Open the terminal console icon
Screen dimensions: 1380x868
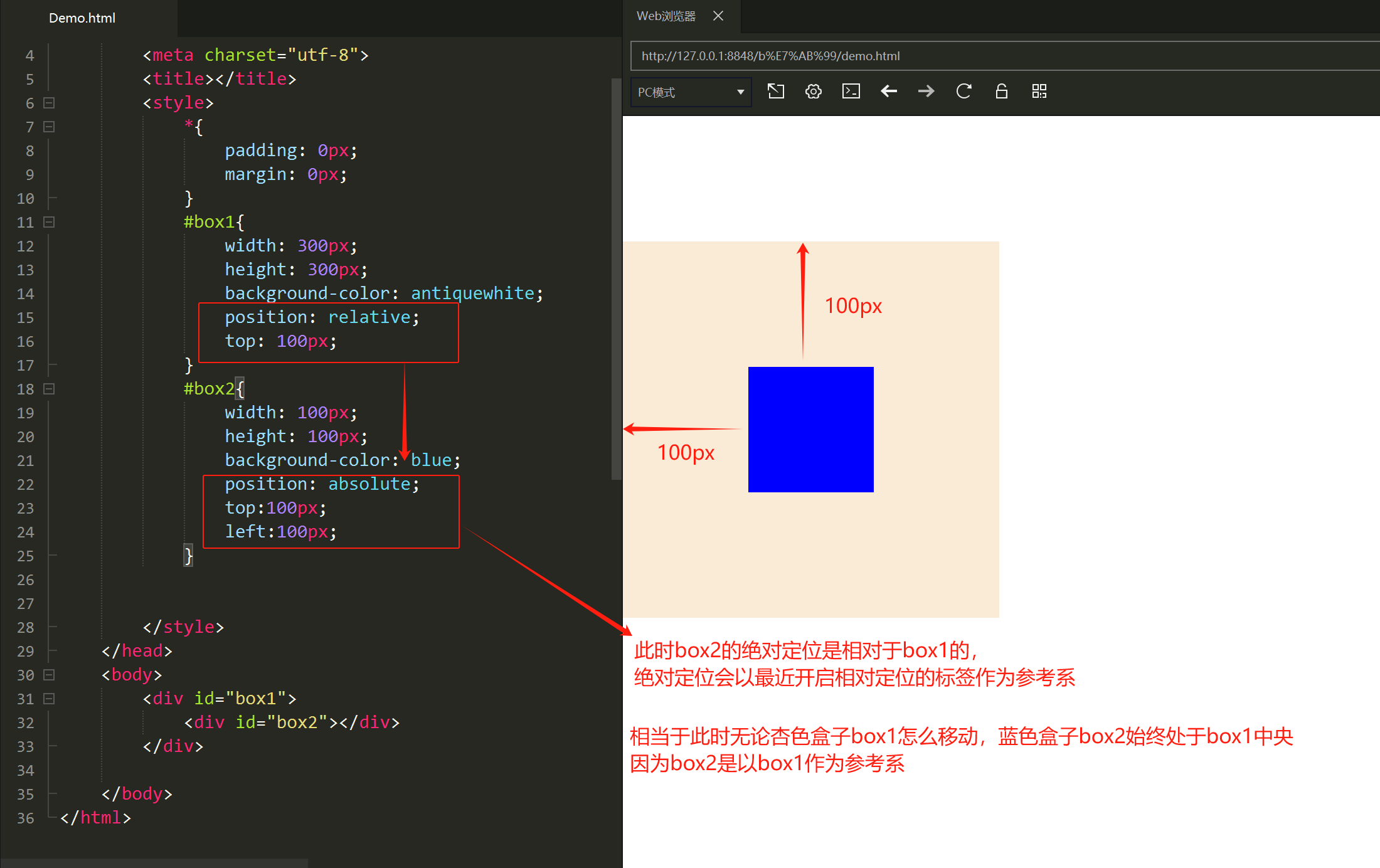851,92
